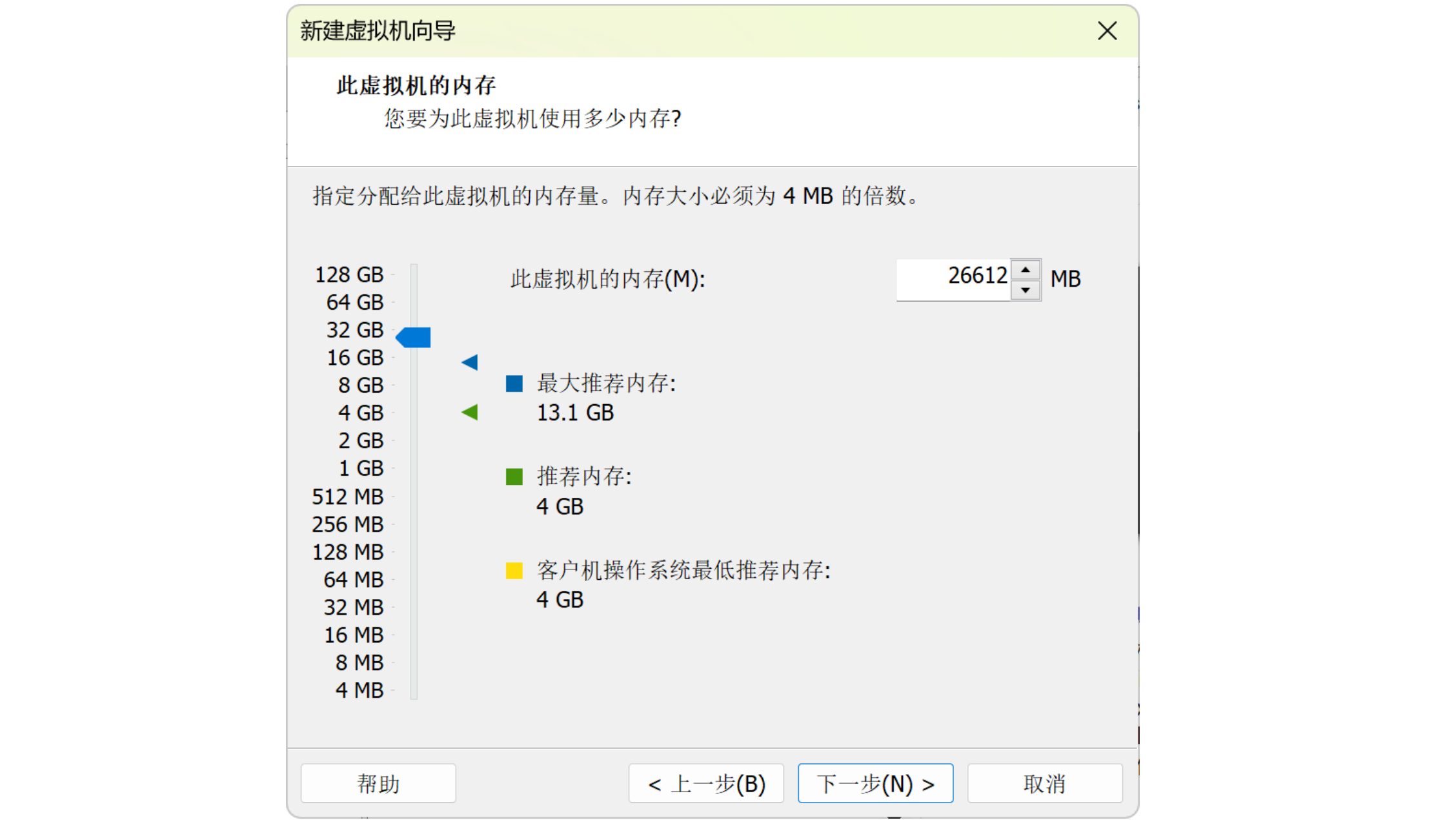Click the 128 GB slider scale label

click(x=349, y=275)
